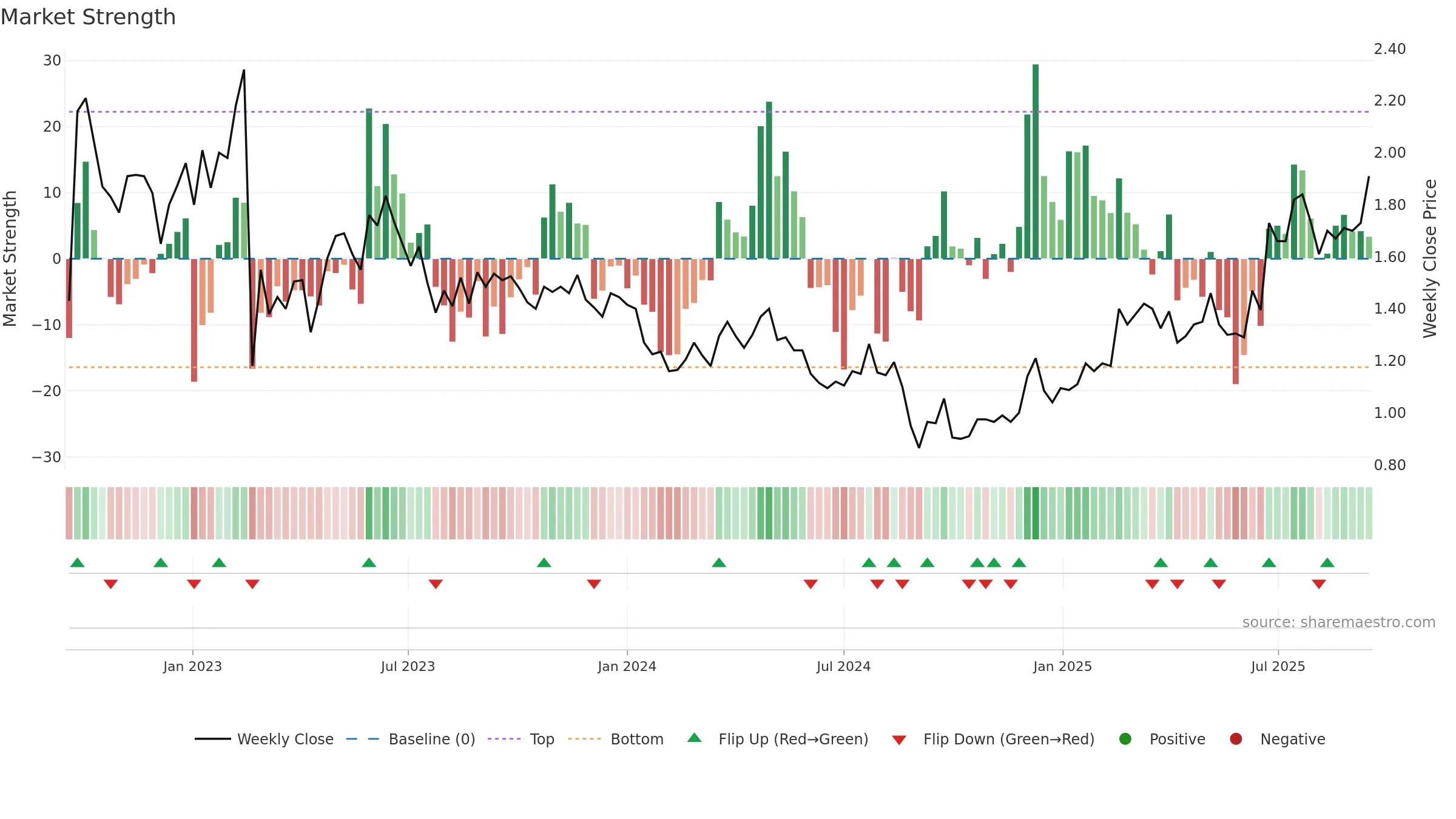Click the flip-up triangle just before Jul 2023
This screenshot has width=1456, height=819.
(x=369, y=562)
